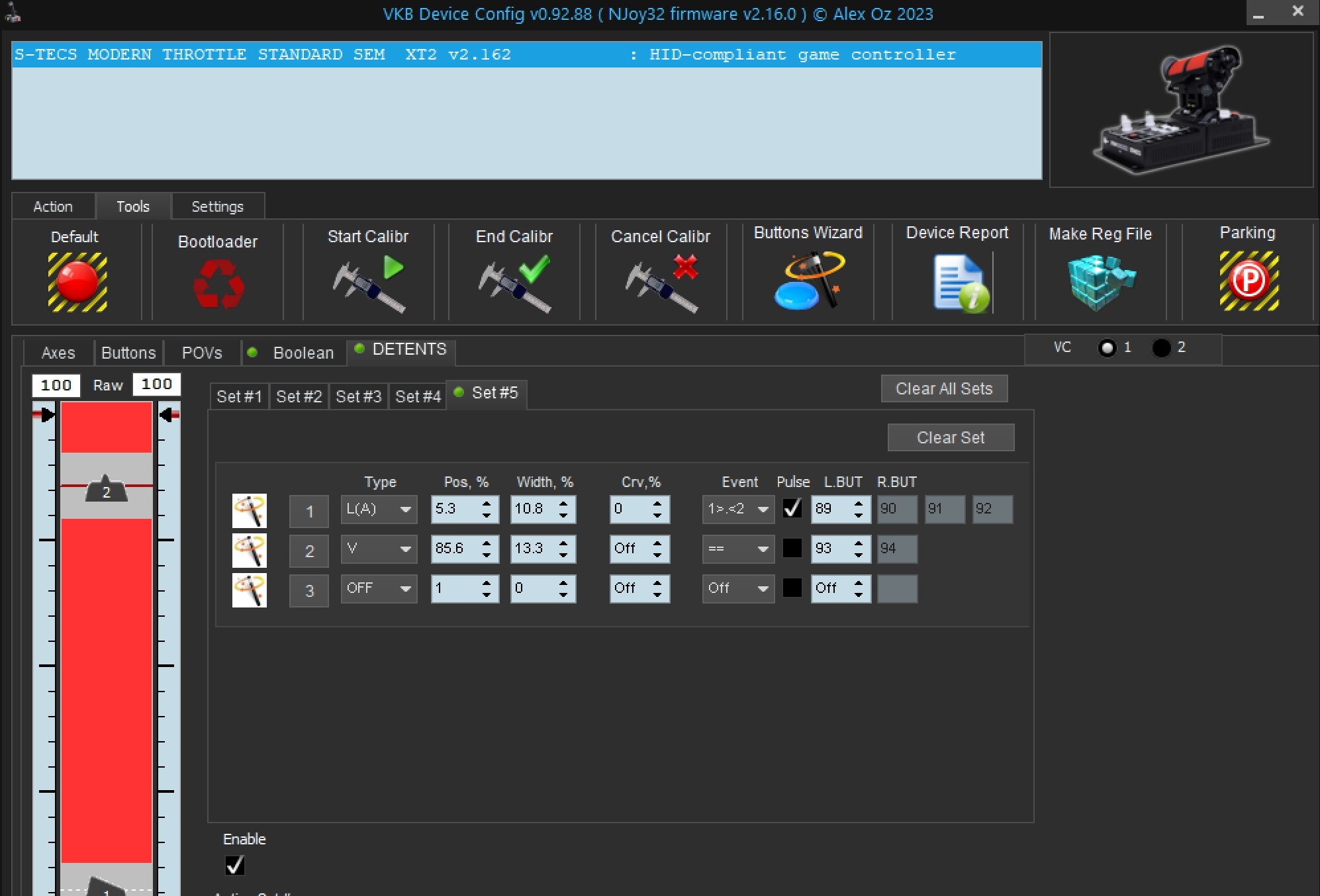Click detent number 1 button
Screen dimensions: 1320x896
[309, 512]
